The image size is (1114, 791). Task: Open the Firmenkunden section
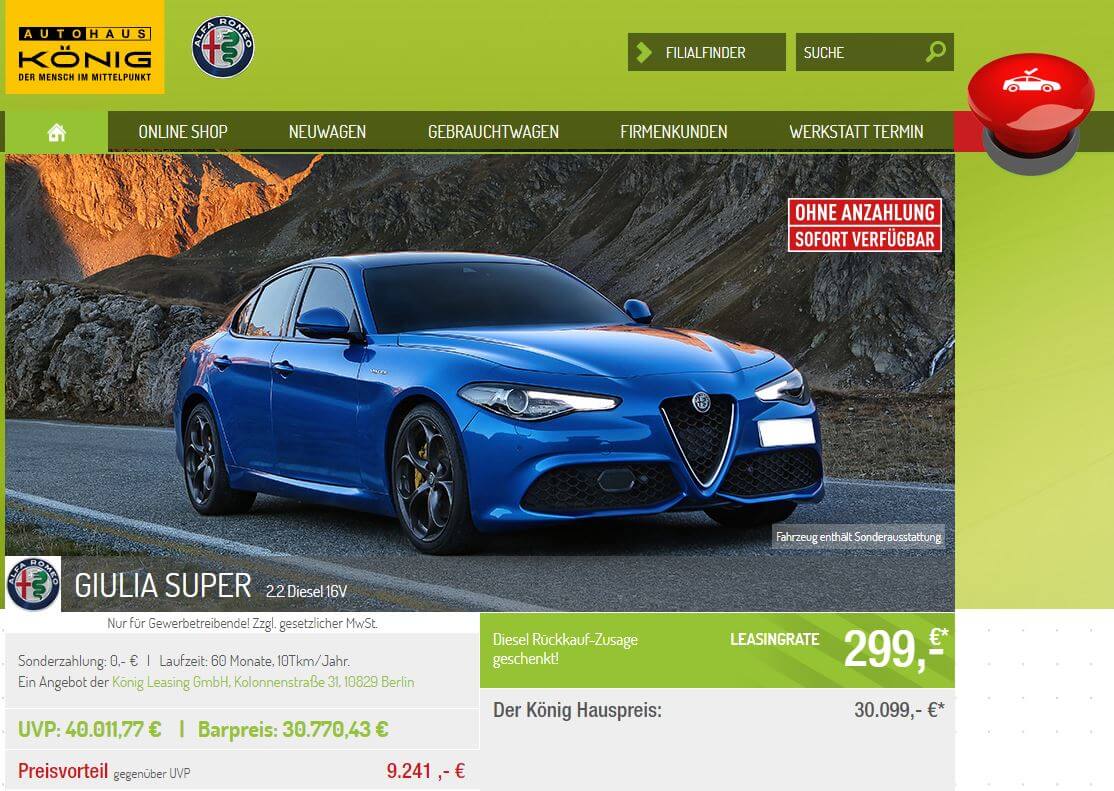point(674,132)
